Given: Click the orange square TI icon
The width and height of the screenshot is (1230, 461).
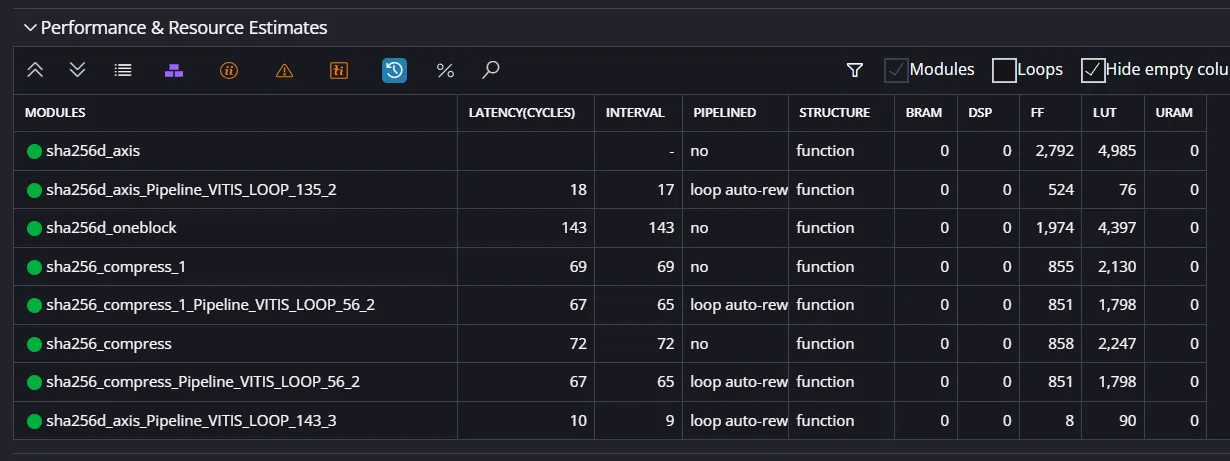Looking at the screenshot, I should [339, 70].
